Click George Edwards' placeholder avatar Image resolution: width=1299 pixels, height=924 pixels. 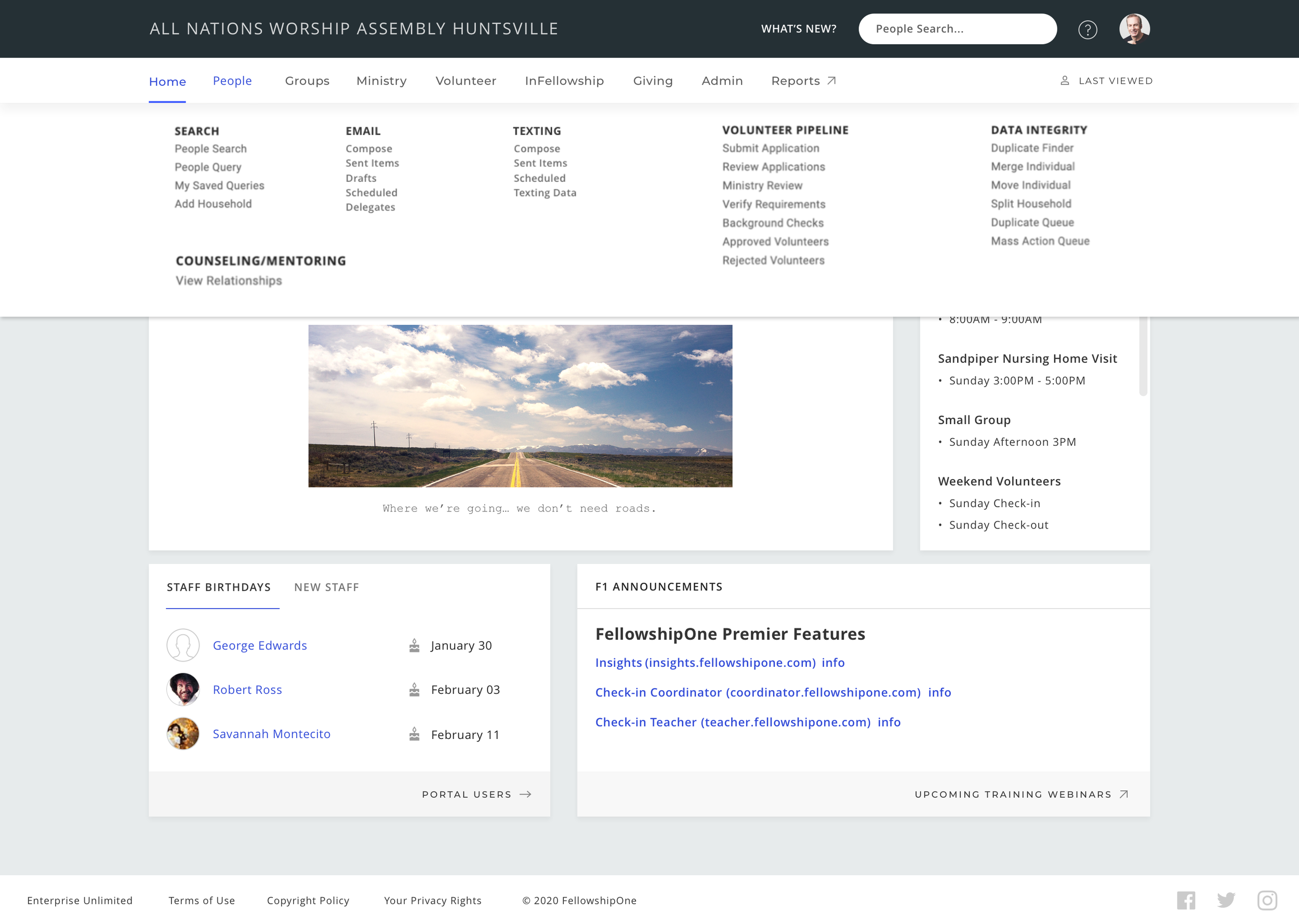(x=183, y=645)
